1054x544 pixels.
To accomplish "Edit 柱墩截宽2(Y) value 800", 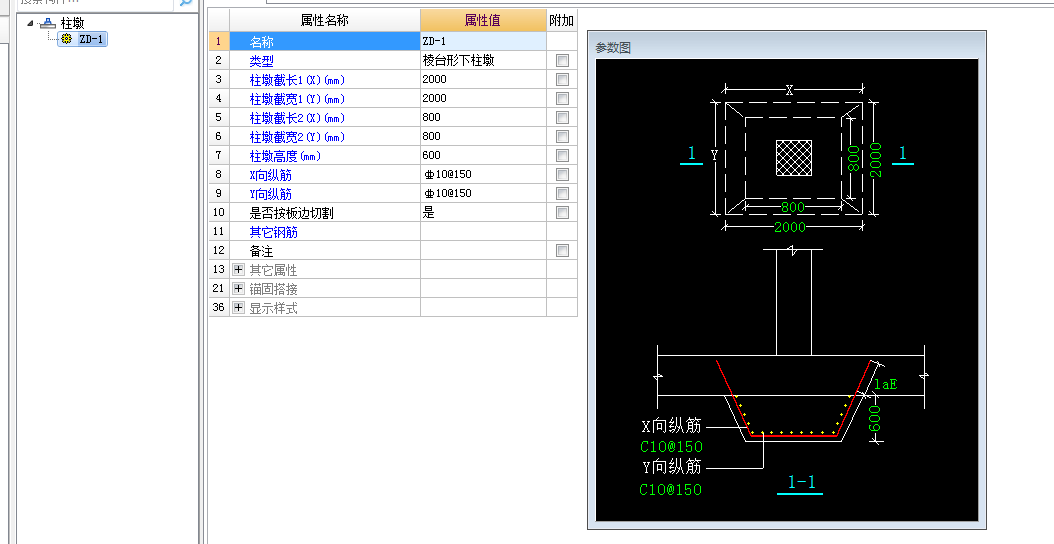I will 483,137.
